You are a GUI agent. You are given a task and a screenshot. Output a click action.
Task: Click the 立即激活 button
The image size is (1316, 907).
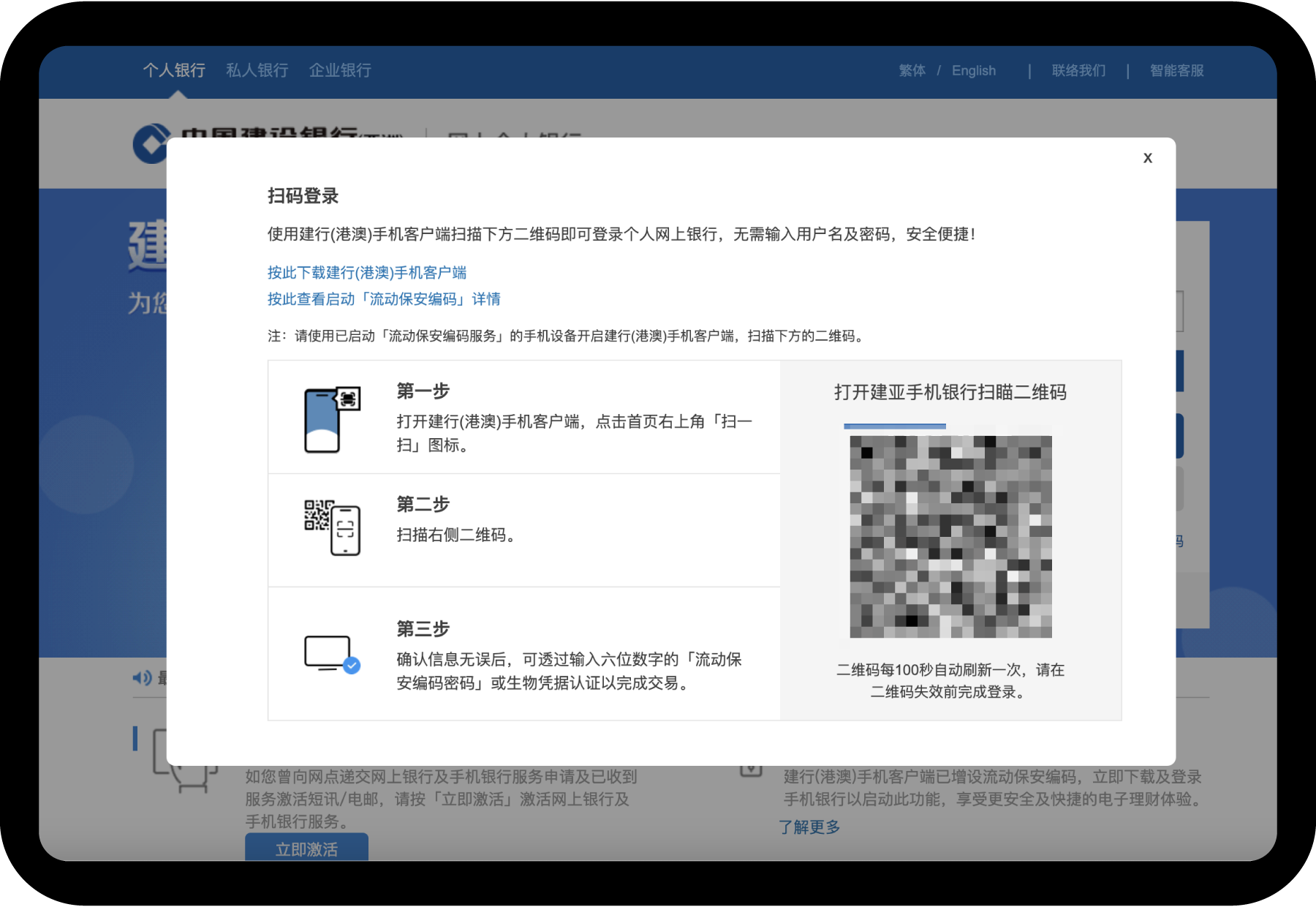[x=306, y=848]
